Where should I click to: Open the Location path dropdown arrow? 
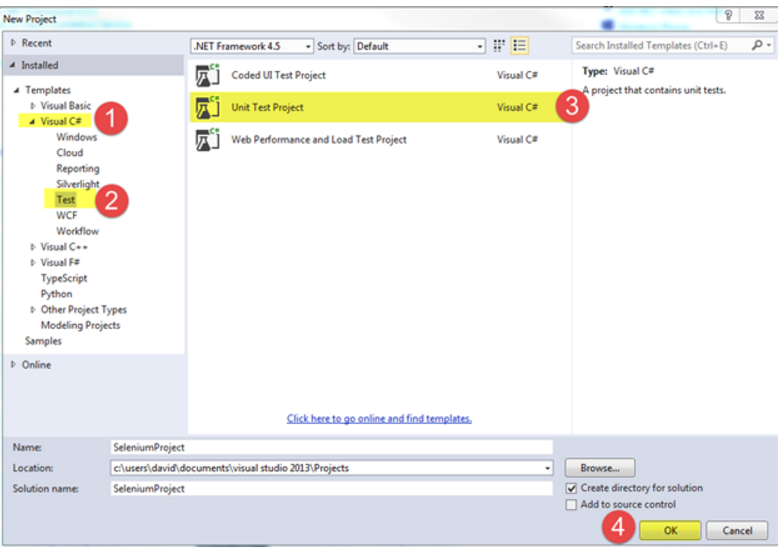pos(547,468)
